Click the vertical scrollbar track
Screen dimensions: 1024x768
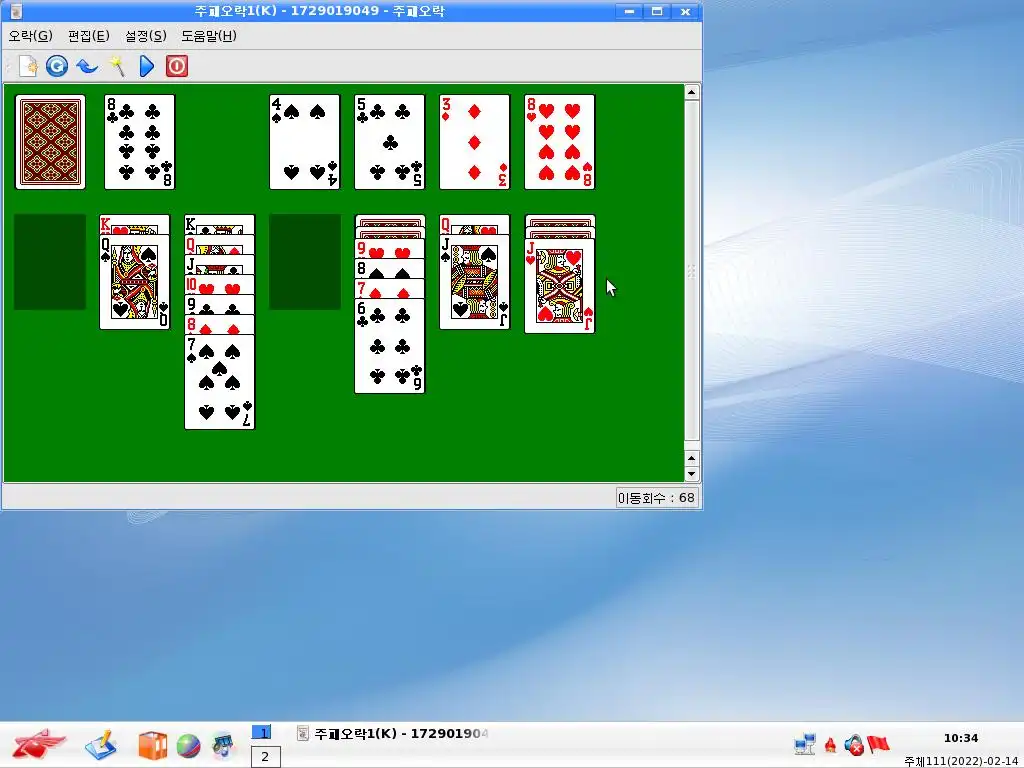692,271
